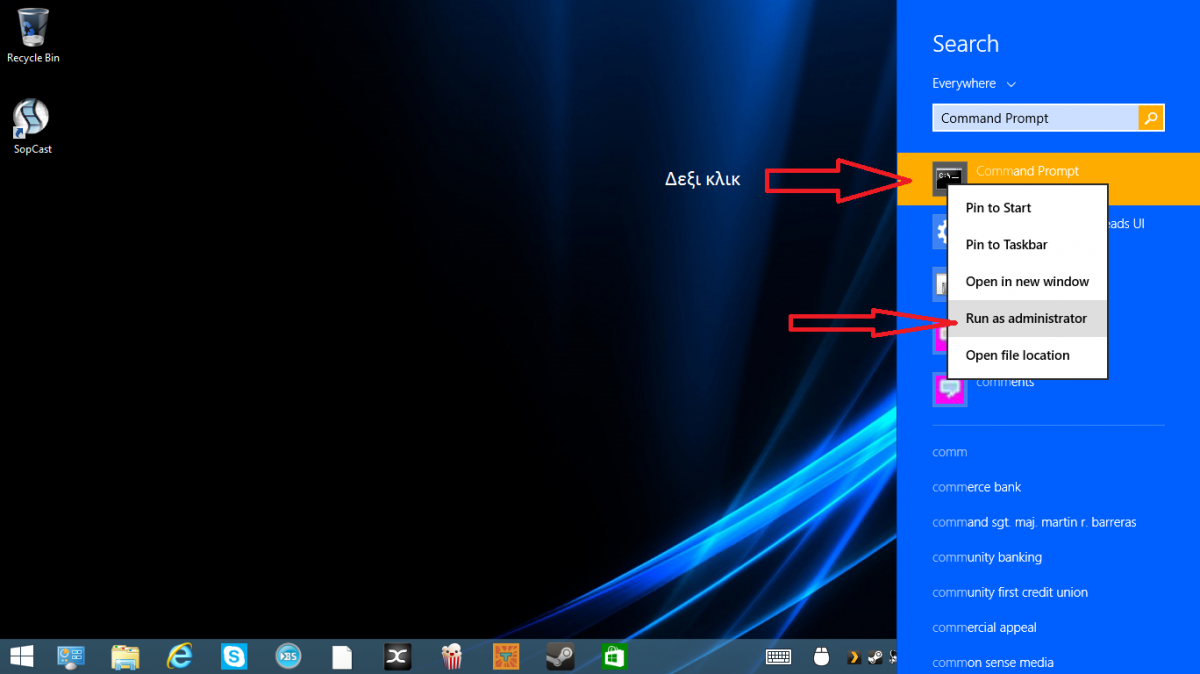
Task: Click the 'Command Prompt' result title
Action: tap(1027, 171)
